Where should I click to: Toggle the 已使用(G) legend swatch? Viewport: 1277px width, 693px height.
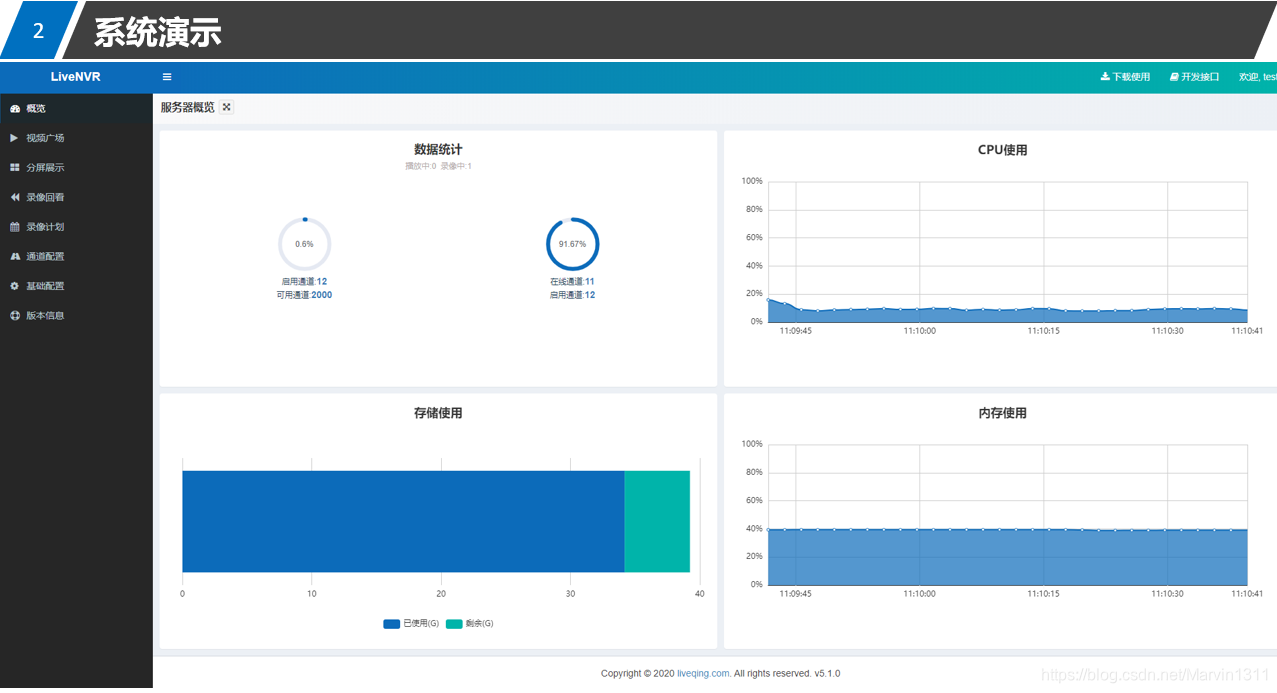pyautogui.click(x=392, y=624)
